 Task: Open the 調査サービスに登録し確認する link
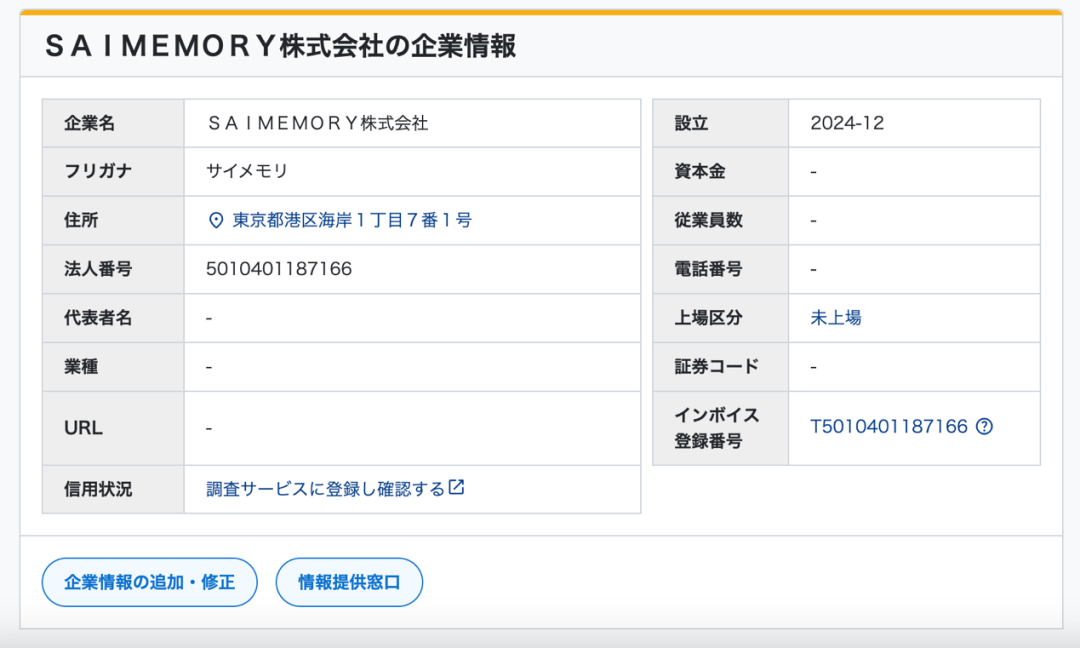tap(325, 489)
